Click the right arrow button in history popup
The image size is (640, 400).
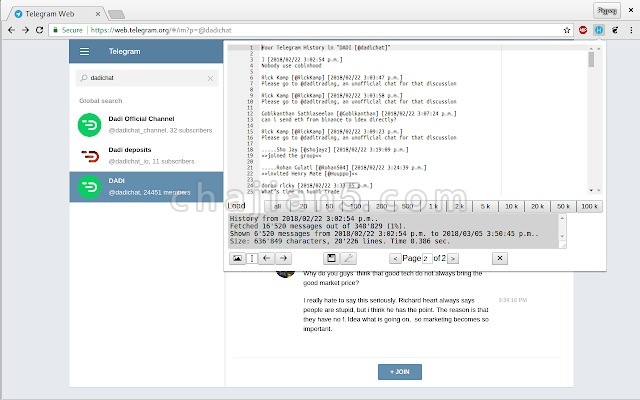(283, 258)
